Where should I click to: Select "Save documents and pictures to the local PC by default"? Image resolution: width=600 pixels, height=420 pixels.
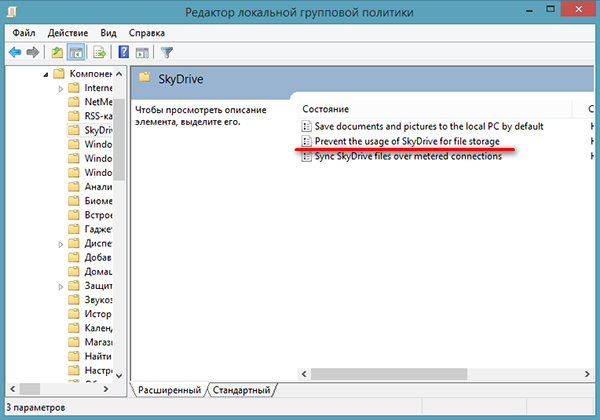[x=429, y=126]
